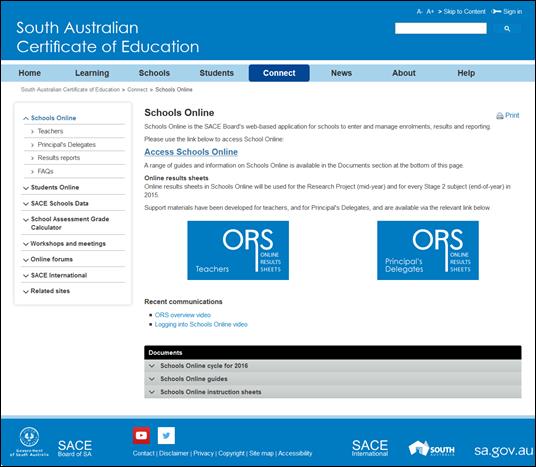Viewport: 536px width, 467px height.
Task: Open the News nav tab
Action: tap(341, 73)
